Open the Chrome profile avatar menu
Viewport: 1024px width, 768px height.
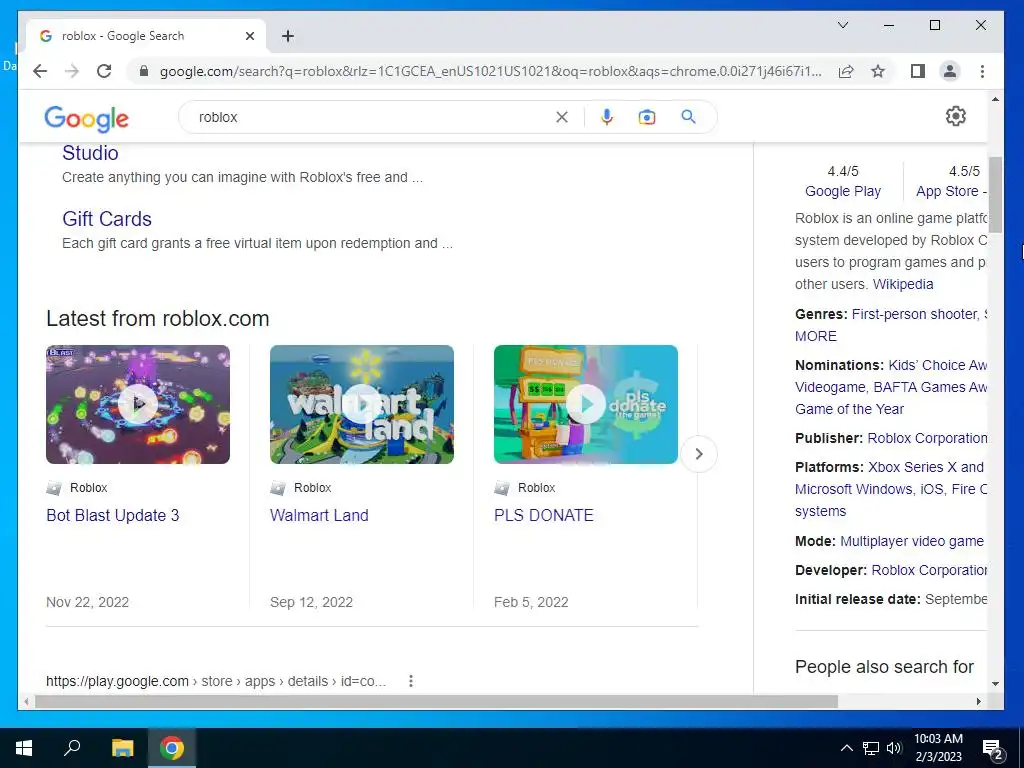950,71
